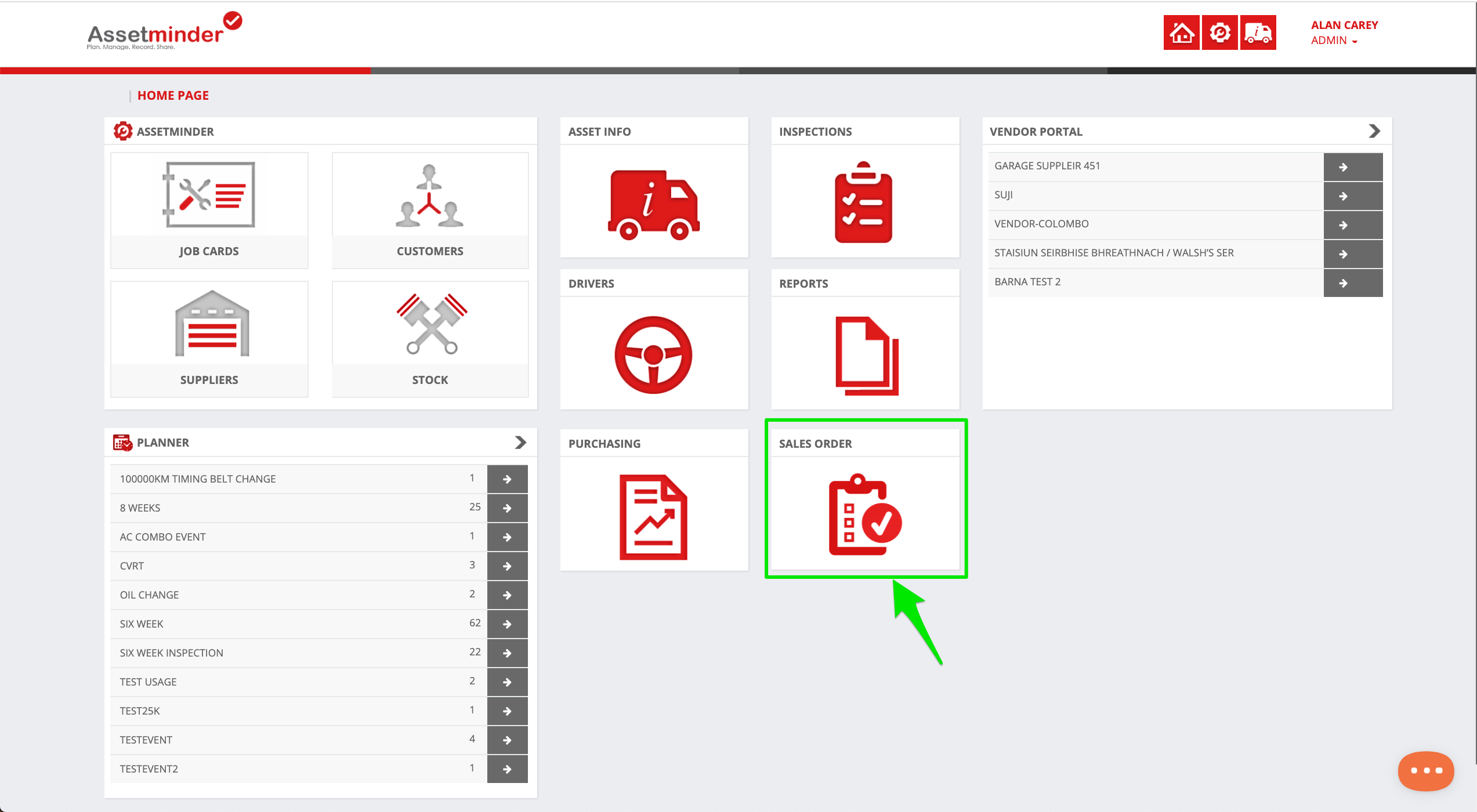Open Sales Order clipboard icon

coord(865,514)
